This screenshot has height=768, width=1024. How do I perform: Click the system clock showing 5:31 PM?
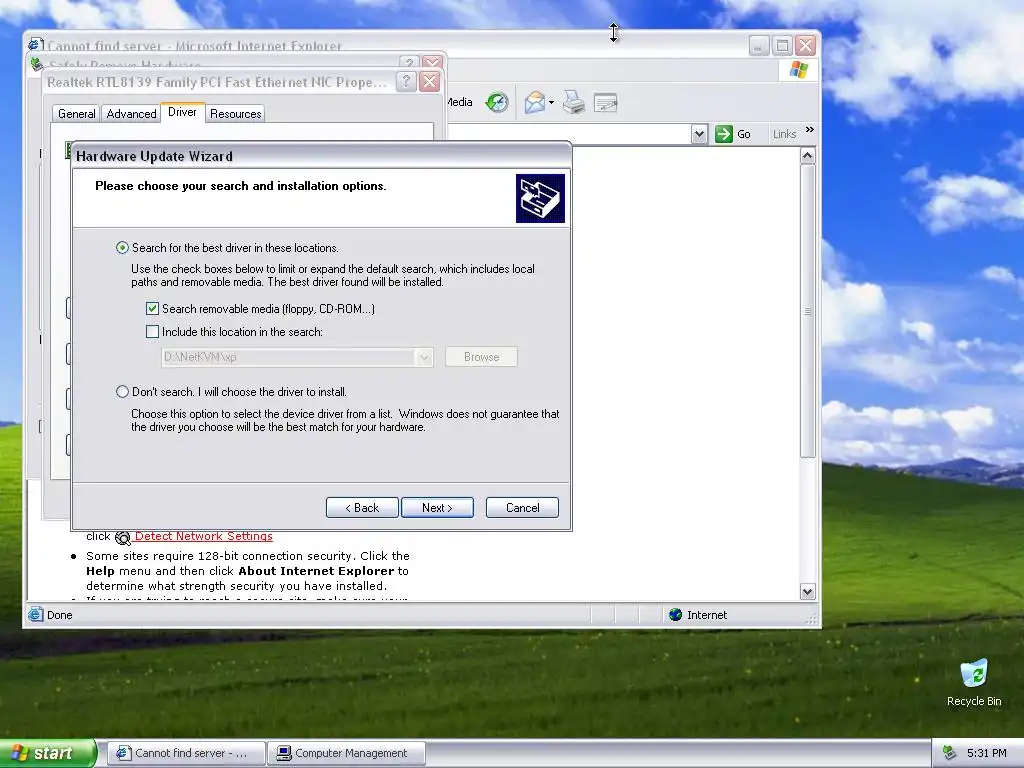coord(986,753)
